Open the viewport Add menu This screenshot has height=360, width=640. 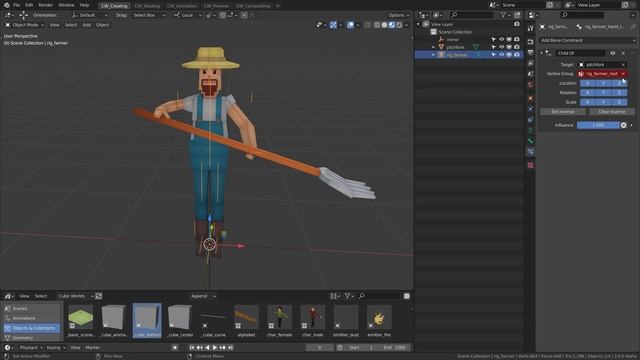point(87,25)
